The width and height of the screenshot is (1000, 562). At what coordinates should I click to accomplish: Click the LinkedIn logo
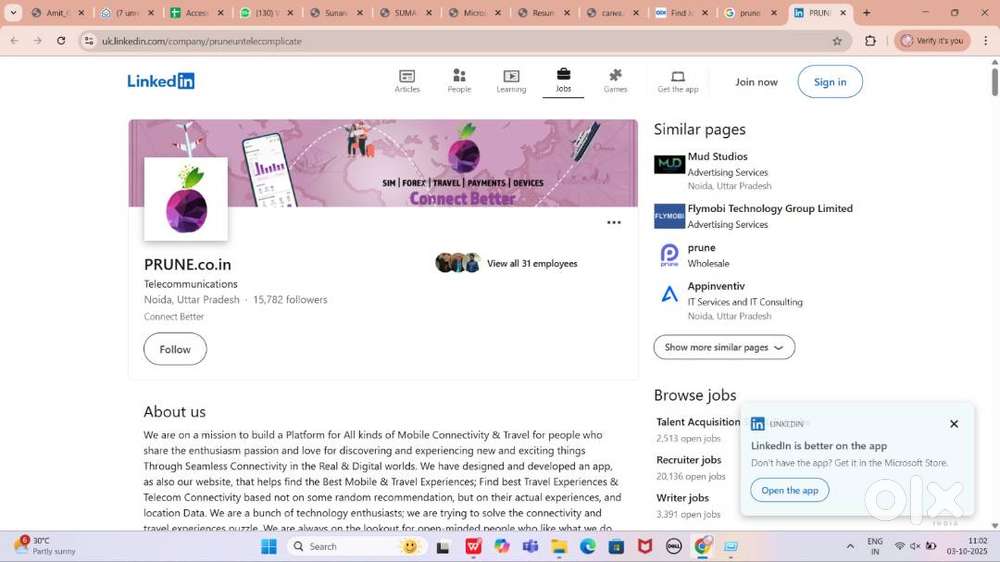click(161, 82)
